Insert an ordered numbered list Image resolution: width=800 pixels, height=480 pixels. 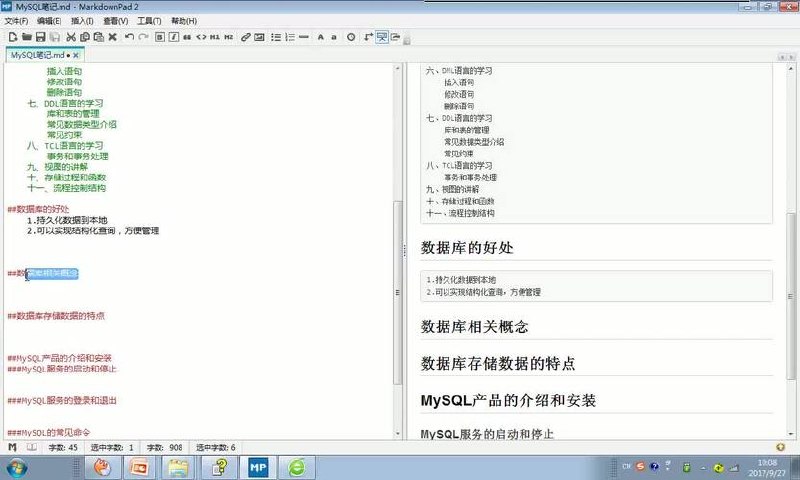[x=290, y=37]
